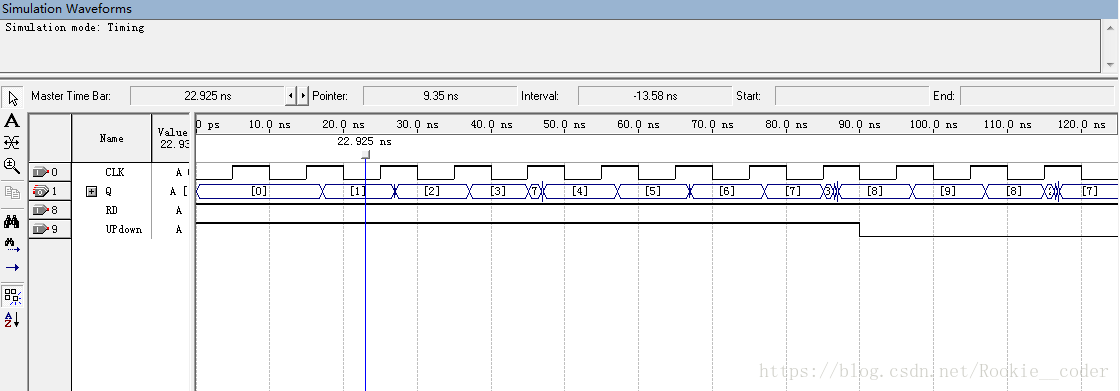The height and width of the screenshot is (391, 1120).
Task: Click the 50.0 ns mark on time ruler
Action: point(564,124)
